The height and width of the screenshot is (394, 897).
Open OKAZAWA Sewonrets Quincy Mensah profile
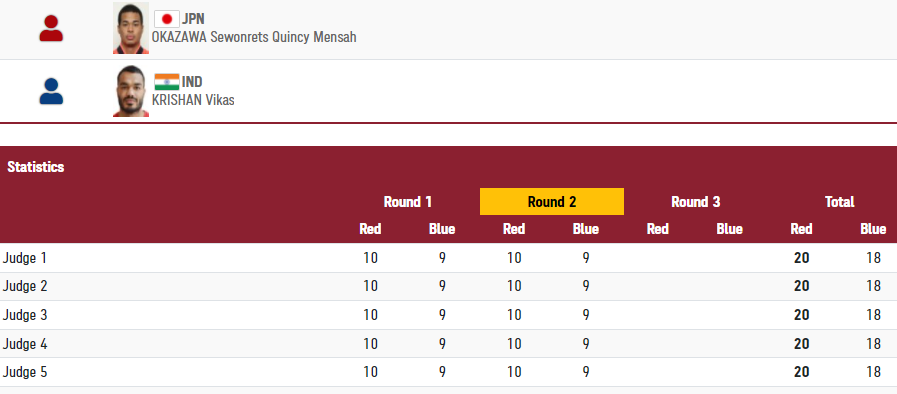click(254, 38)
